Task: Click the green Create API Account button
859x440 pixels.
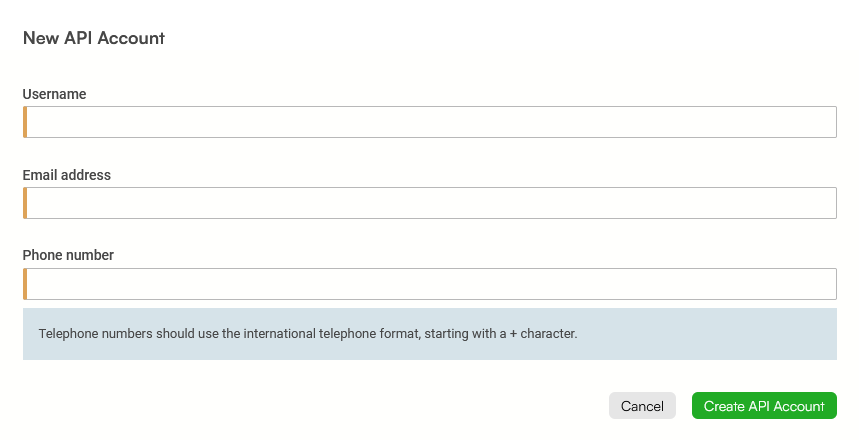Action: pyautogui.click(x=764, y=406)
